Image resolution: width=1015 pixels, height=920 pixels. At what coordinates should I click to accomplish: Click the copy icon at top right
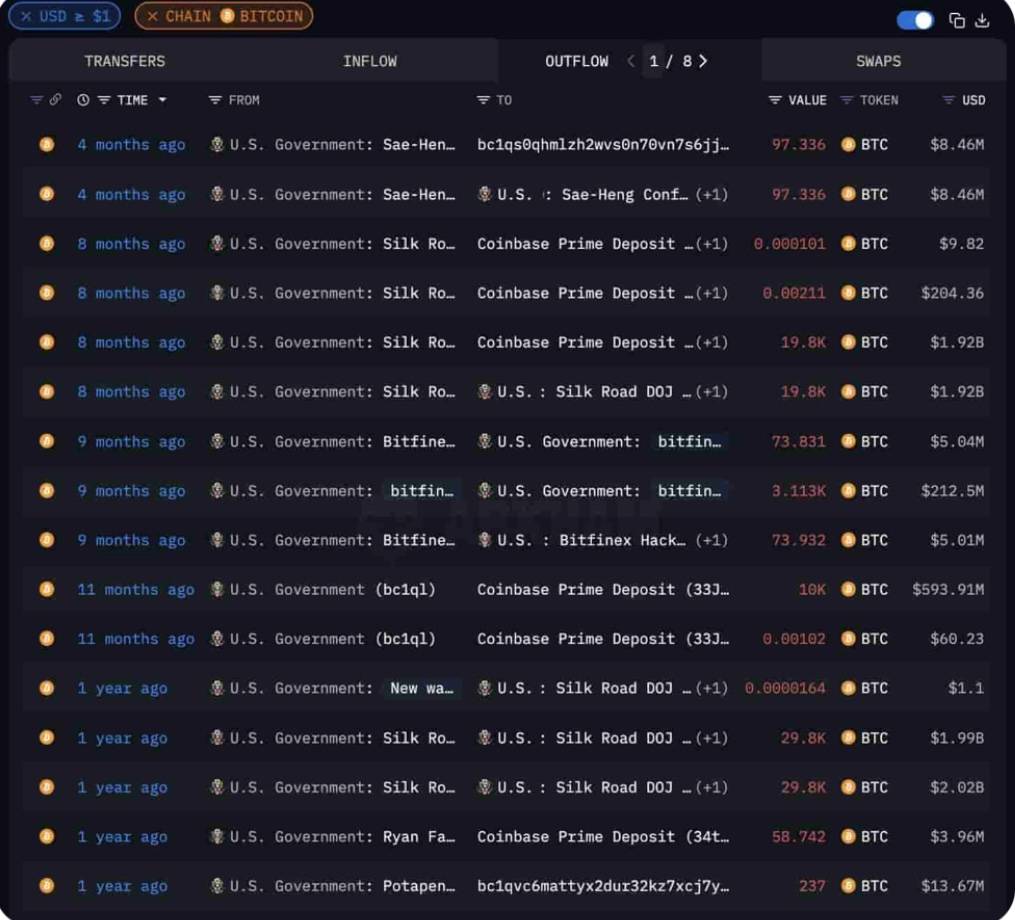pos(957,20)
